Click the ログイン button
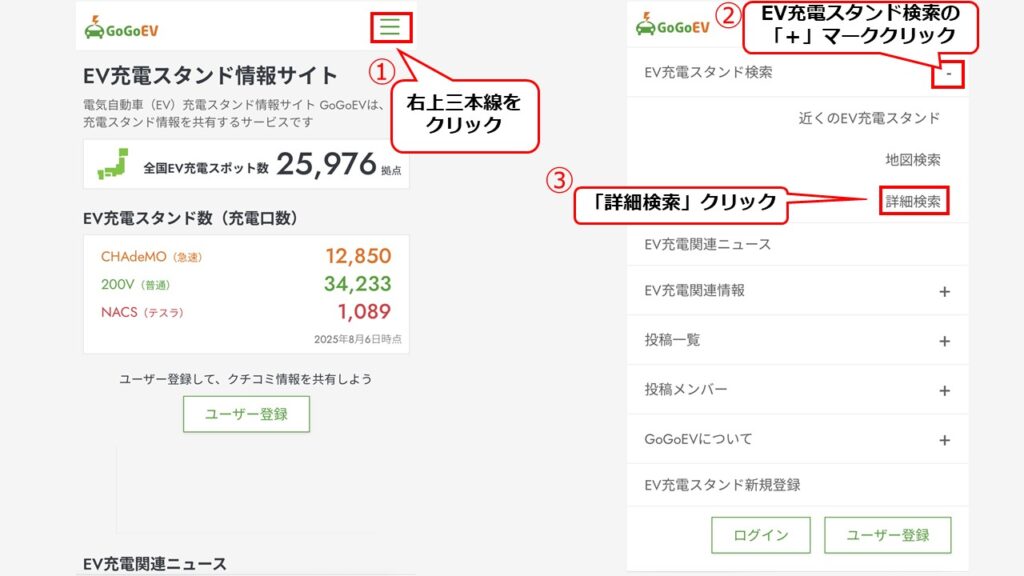1024x576 pixels. (x=761, y=535)
